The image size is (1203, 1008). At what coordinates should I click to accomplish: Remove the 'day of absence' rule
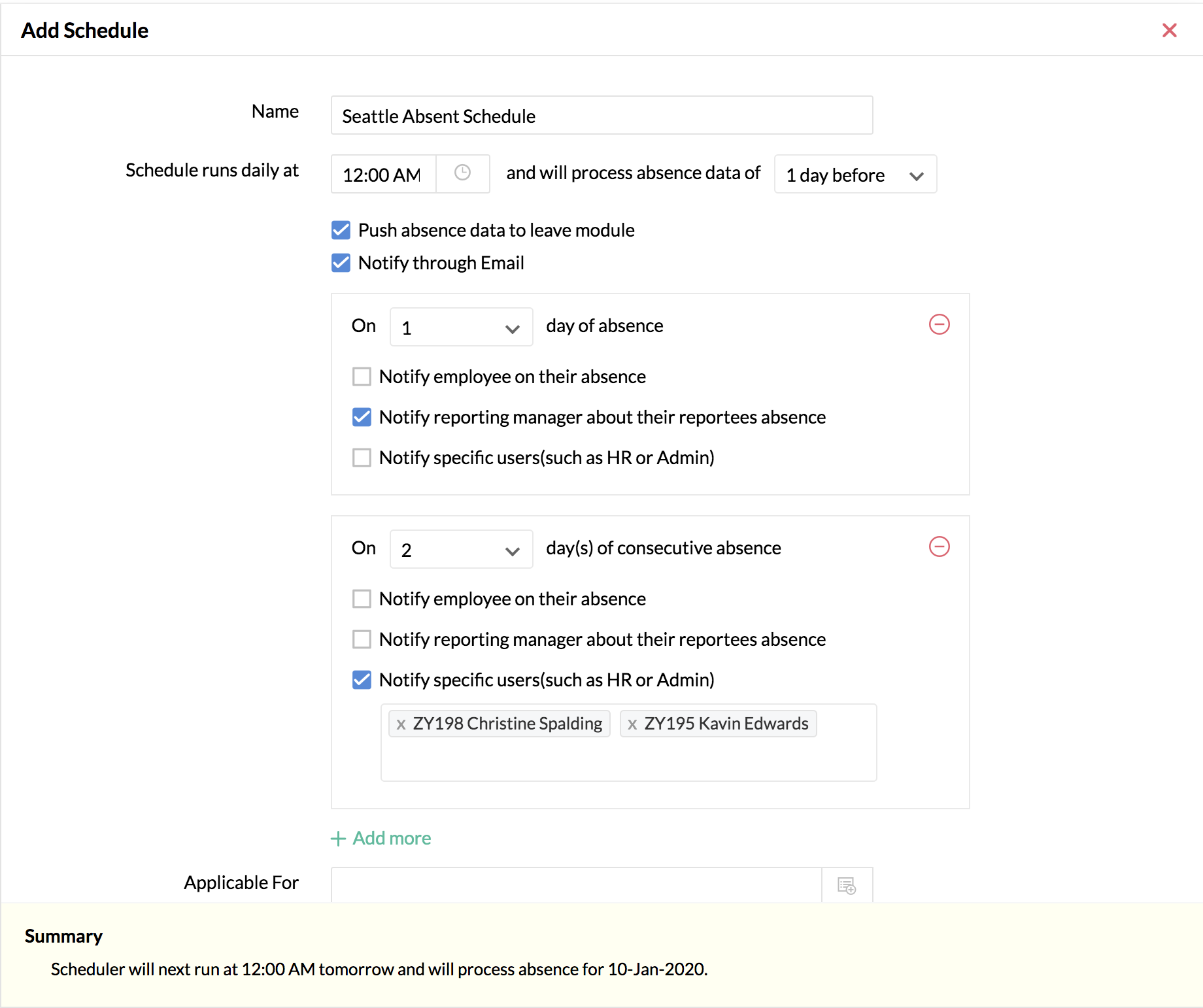point(939,324)
